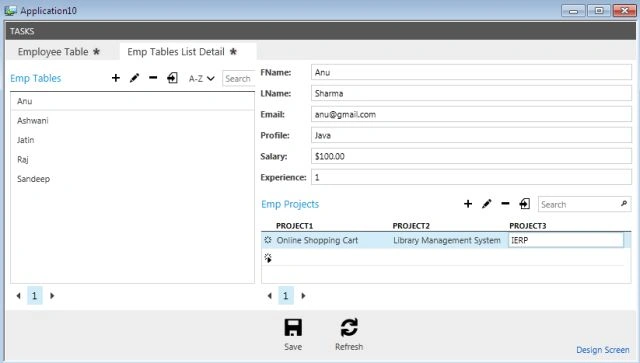The height and width of the screenshot is (363, 640).
Task: Edit selected Emp Tables record
Action: pos(134,78)
